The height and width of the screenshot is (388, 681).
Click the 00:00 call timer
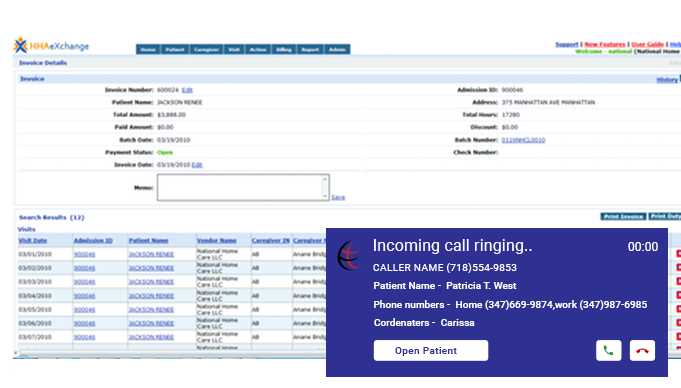pos(642,247)
